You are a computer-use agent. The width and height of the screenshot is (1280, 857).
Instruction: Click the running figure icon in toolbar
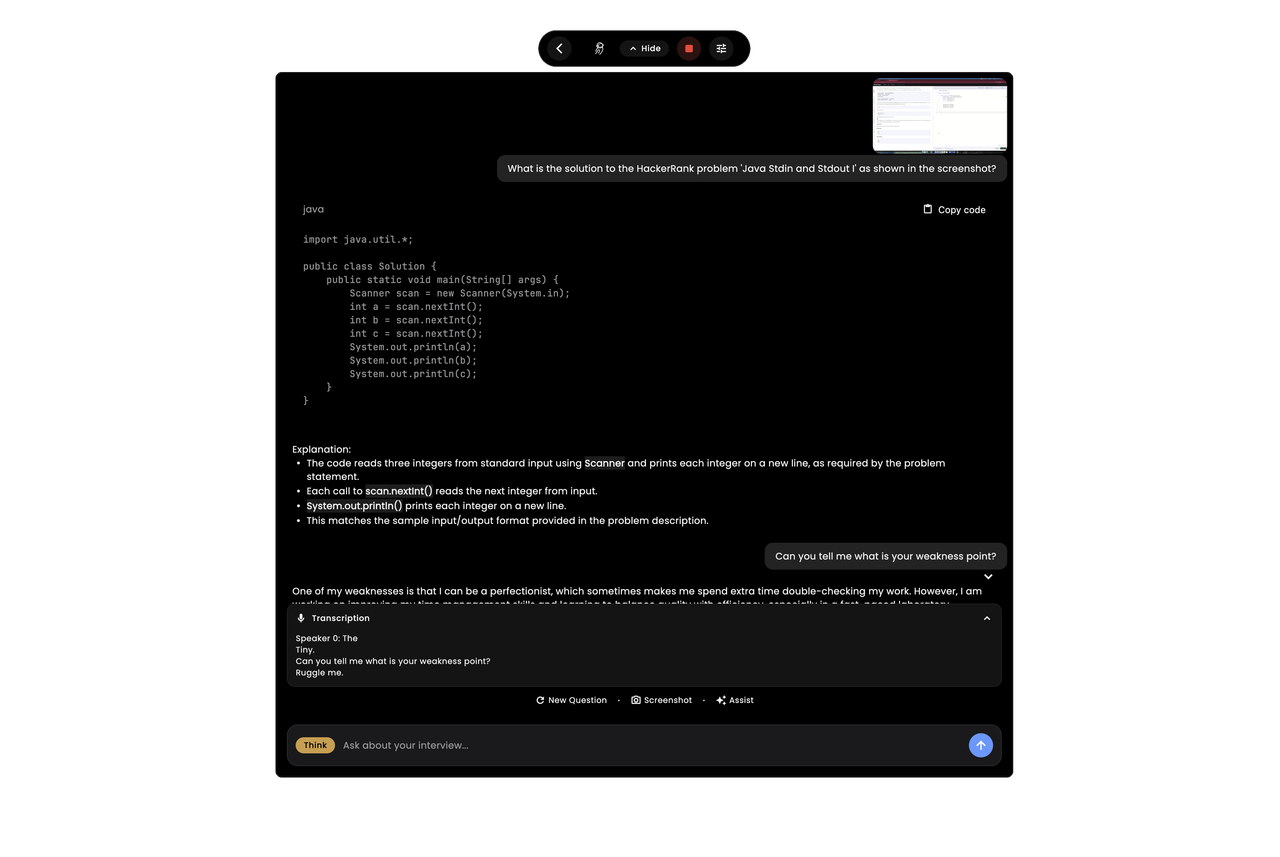[x=599, y=48]
